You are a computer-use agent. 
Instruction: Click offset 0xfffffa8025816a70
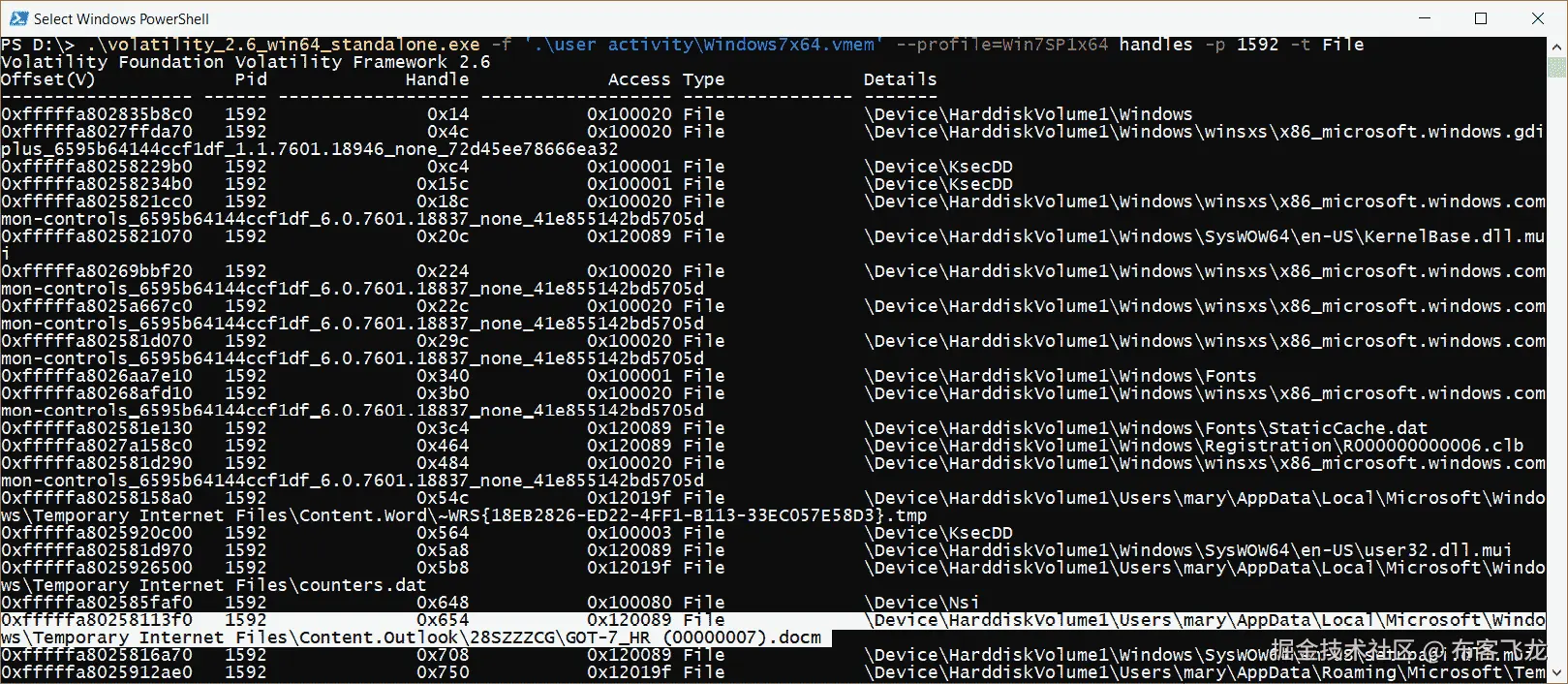pyautogui.click(x=97, y=655)
